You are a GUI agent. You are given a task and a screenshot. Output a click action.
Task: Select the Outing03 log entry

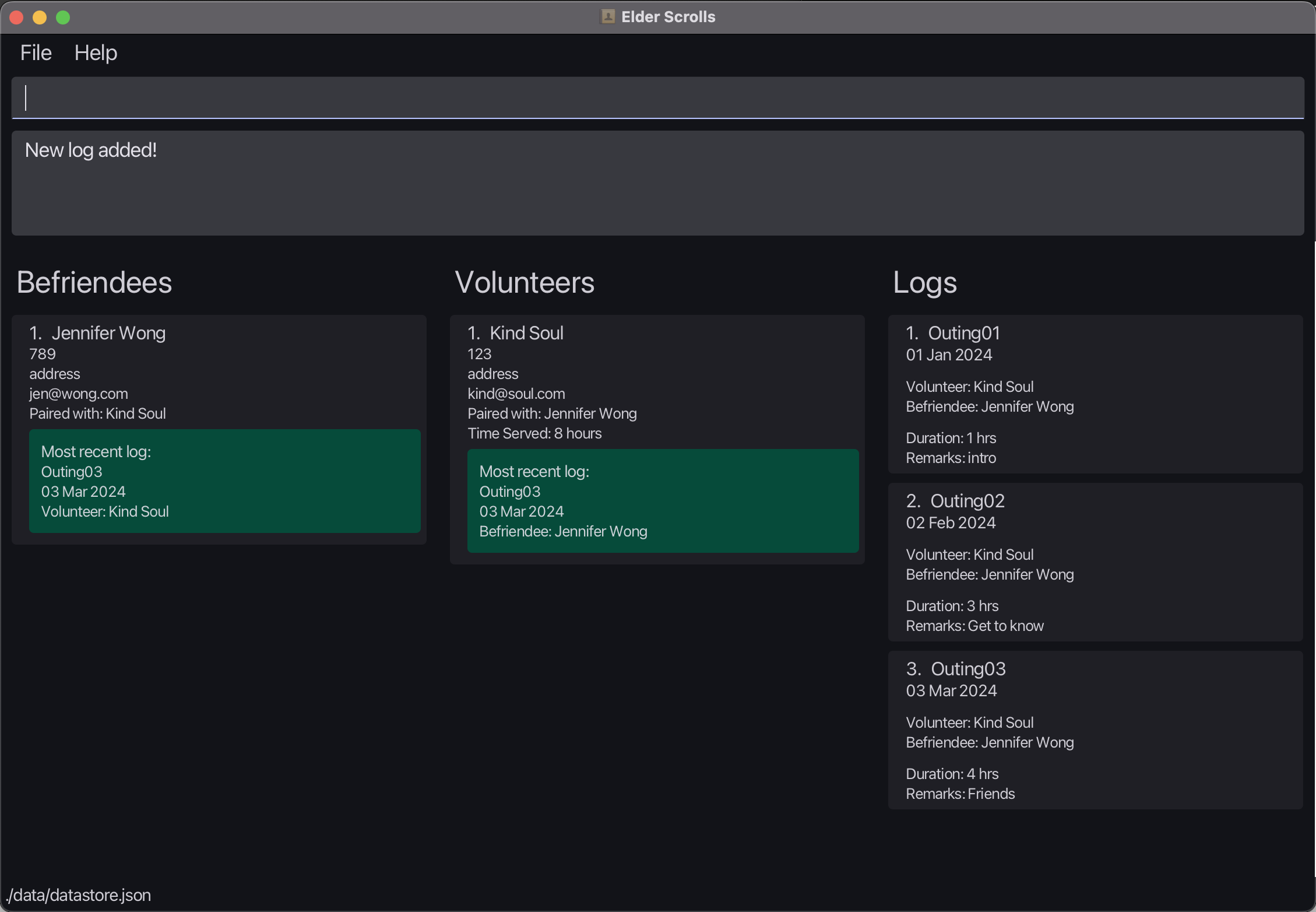tap(1095, 730)
